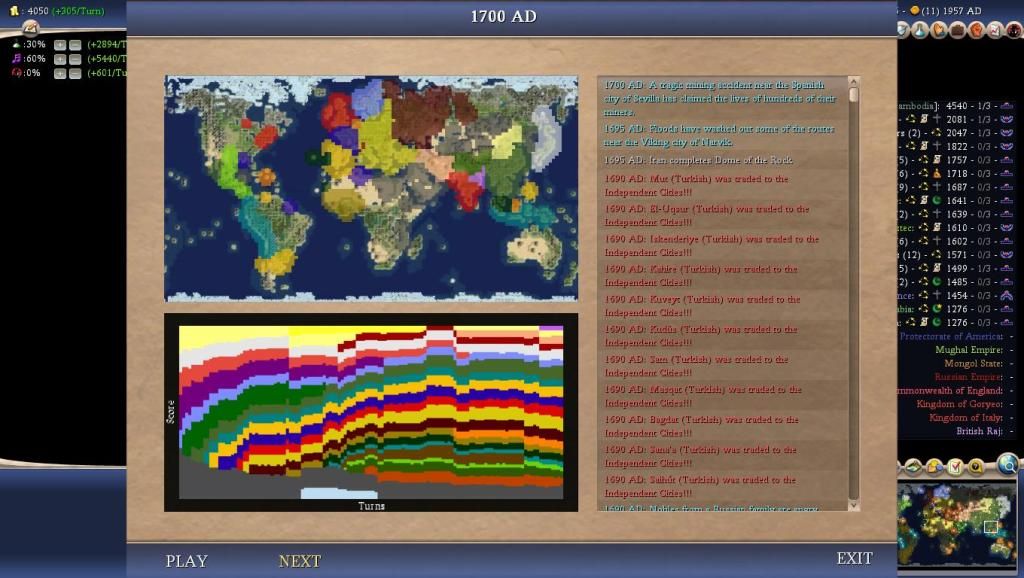Click Russian Empire in scoreboard
1024x578 pixels.
coord(968,377)
